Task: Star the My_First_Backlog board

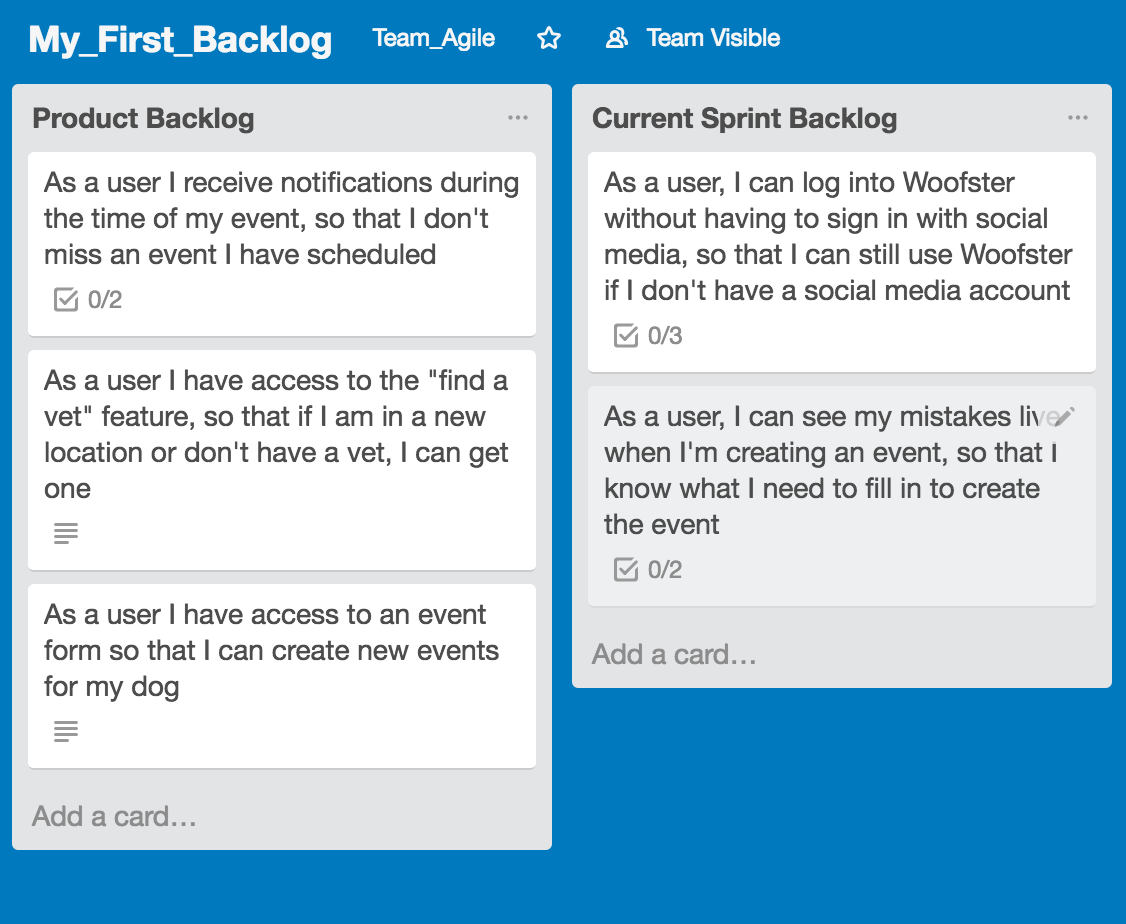Action: tap(549, 39)
